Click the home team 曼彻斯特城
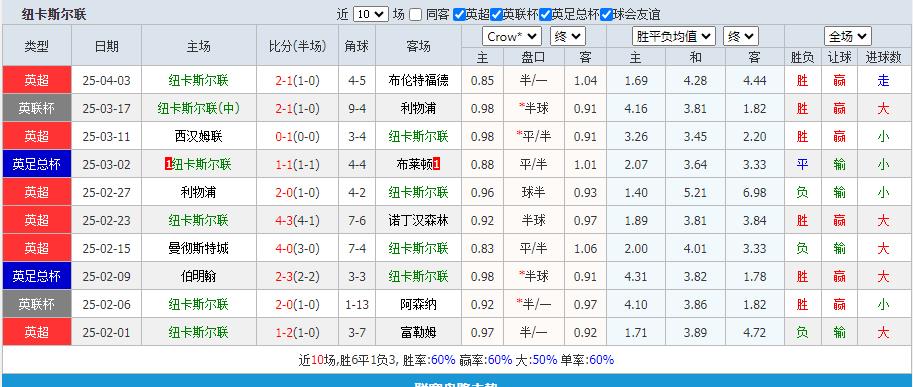 point(199,248)
